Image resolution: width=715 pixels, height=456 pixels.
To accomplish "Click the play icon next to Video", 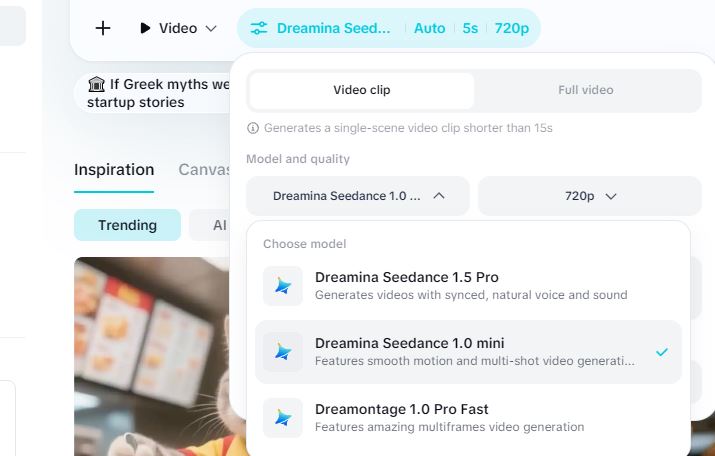I will [x=145, y=28].
